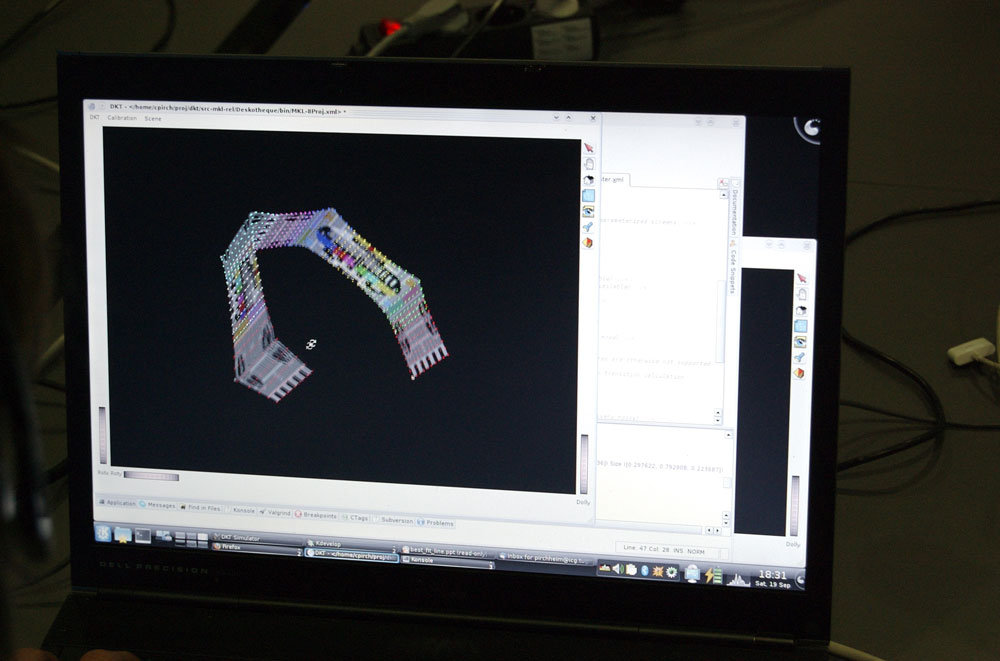1000x661 pixels.
Task: Click the network monitor icon in system tray
Action: click(x=692, y=574)
